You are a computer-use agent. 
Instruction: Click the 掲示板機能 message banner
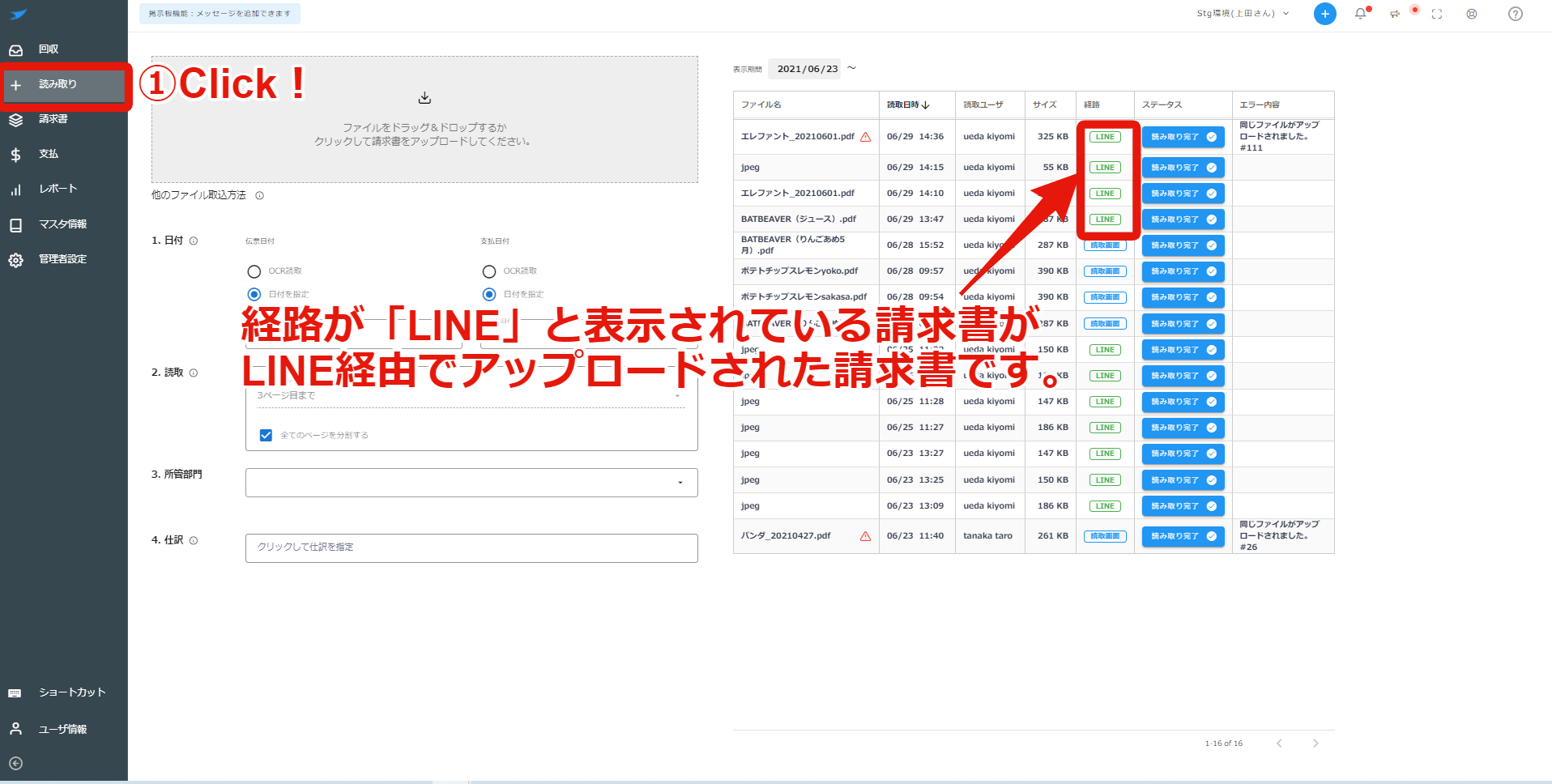pos(220,14)
